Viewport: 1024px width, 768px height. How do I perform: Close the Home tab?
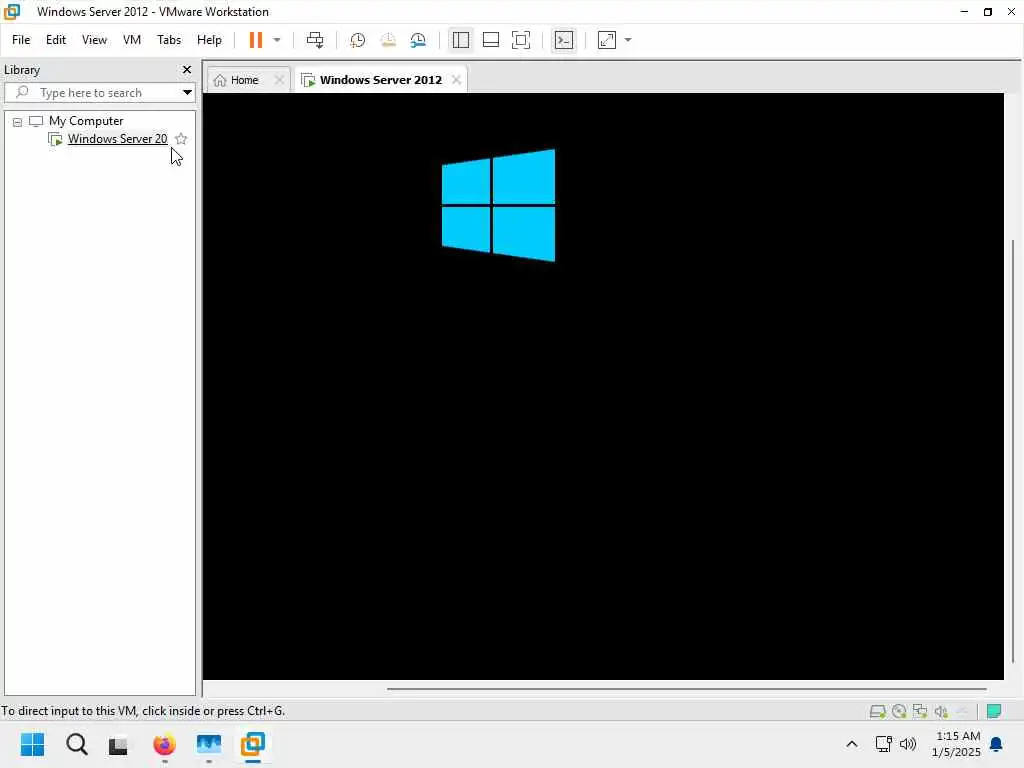click(279, 80)
